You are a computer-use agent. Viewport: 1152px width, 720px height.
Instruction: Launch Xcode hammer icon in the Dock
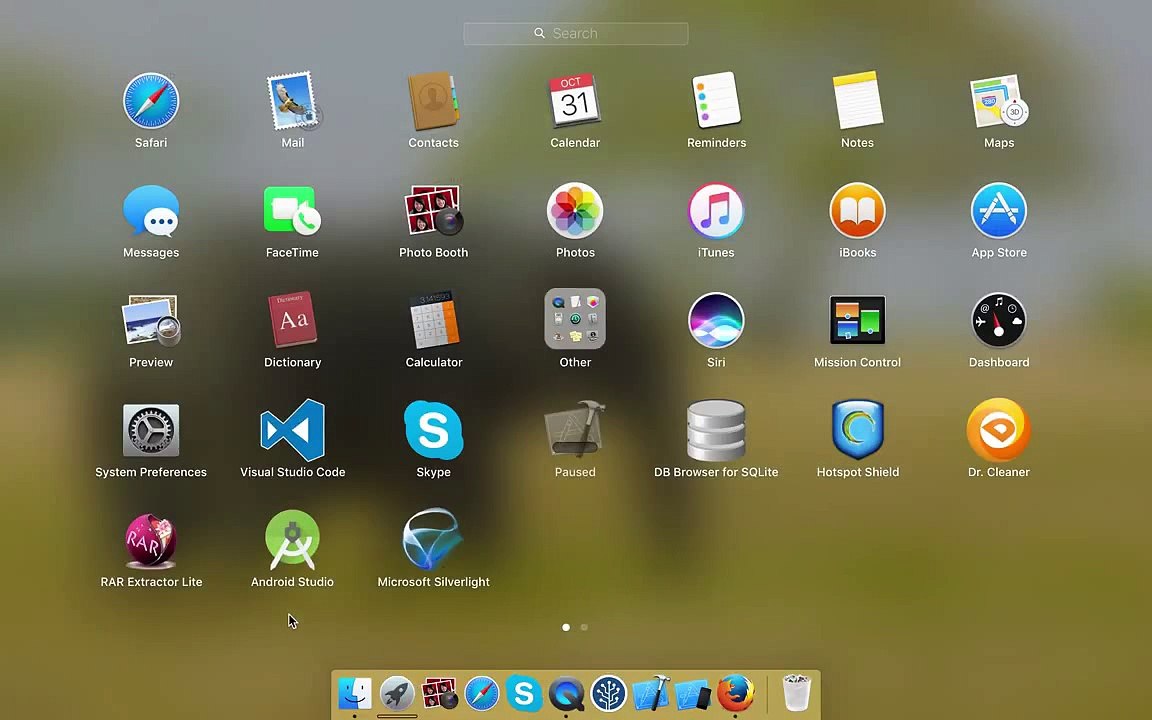point(651,694)
